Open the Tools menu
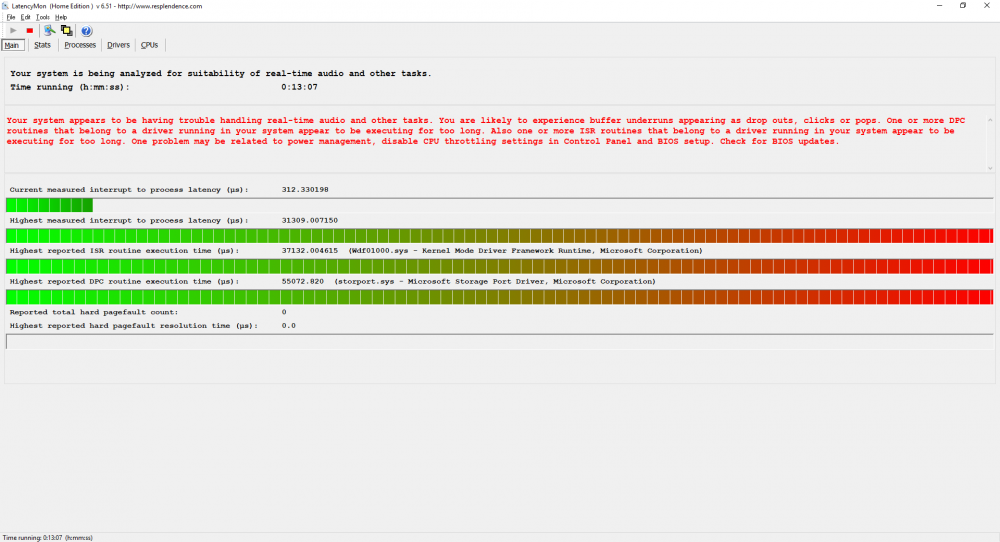The width and height of the screenshot is (1000, 542). 43,17
